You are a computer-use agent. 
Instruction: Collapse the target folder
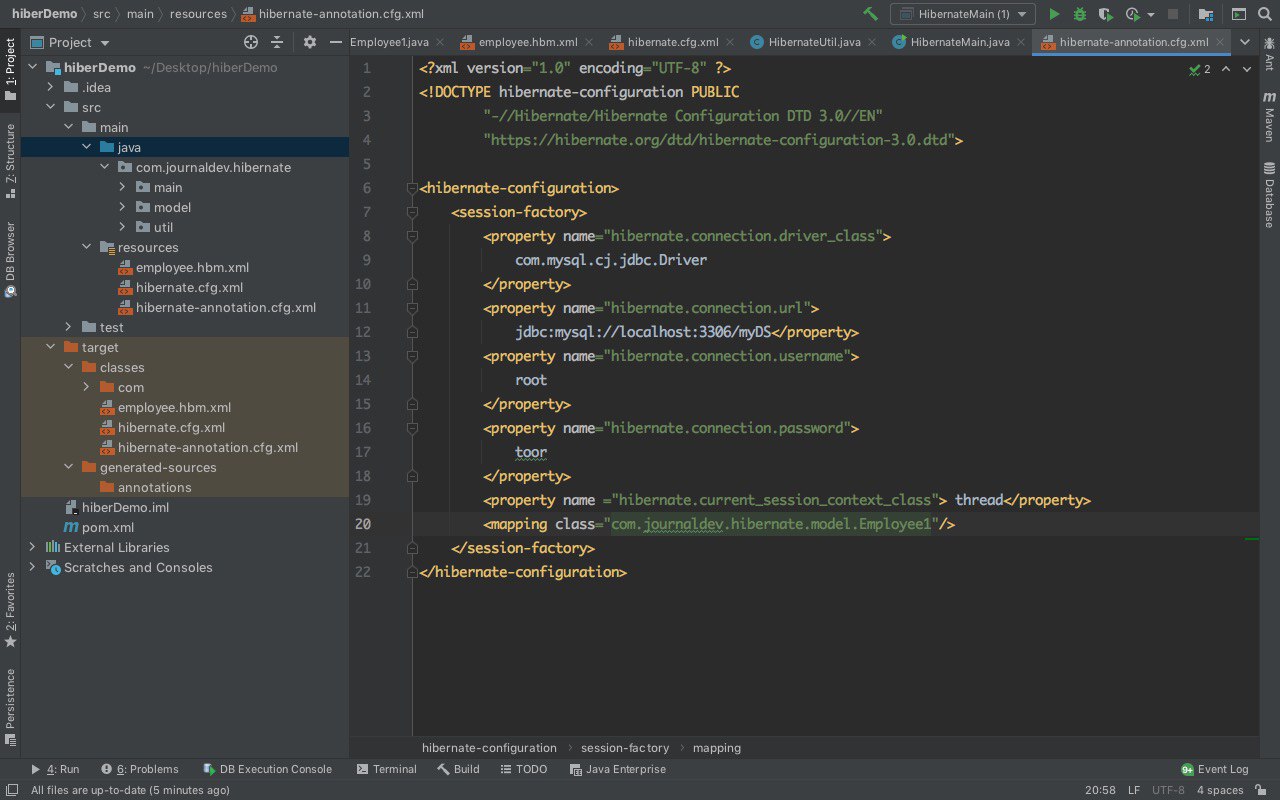tap(50, 347)
